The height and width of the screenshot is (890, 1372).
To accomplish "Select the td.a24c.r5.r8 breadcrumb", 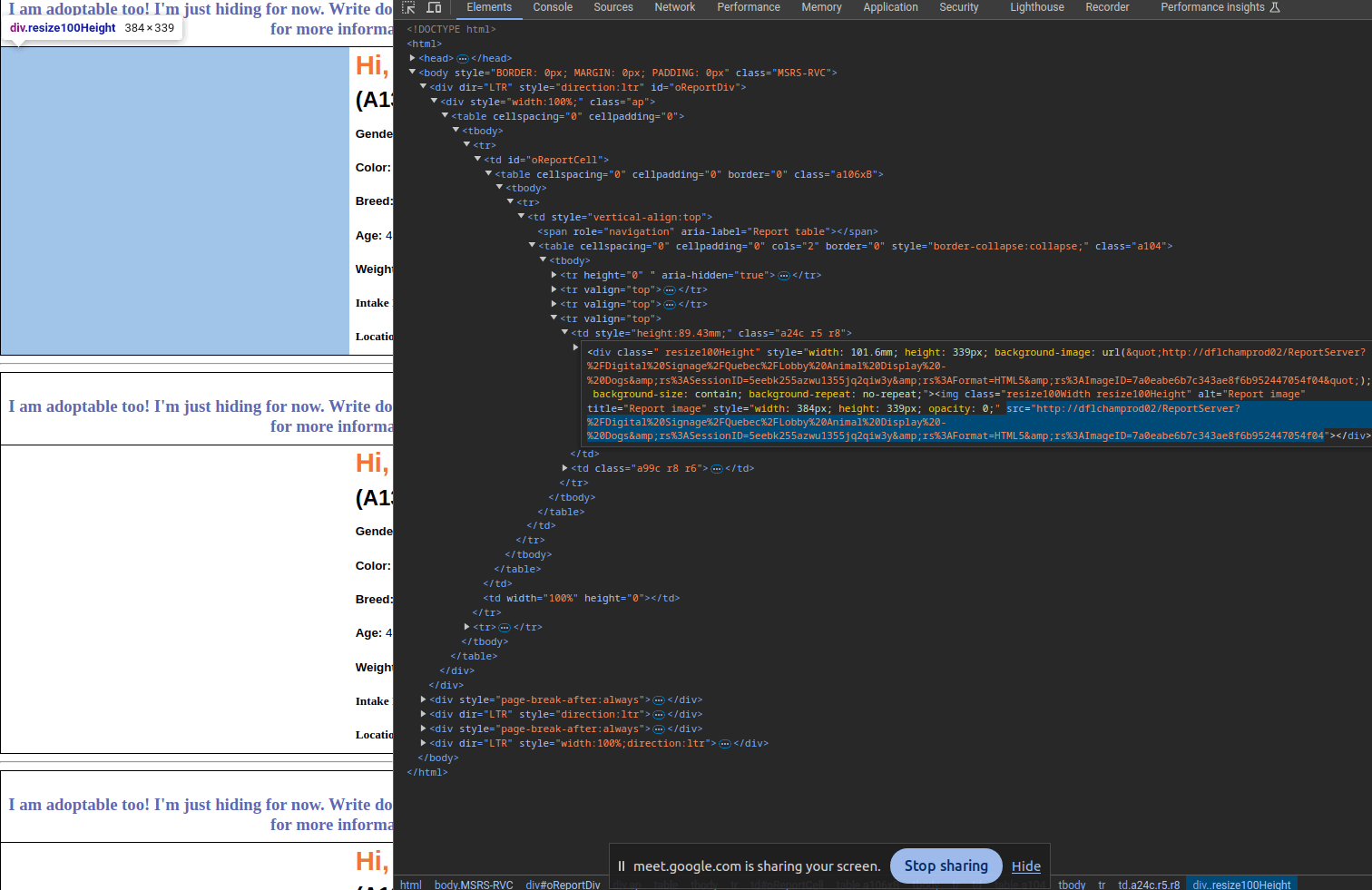I will coord(1149,885).
